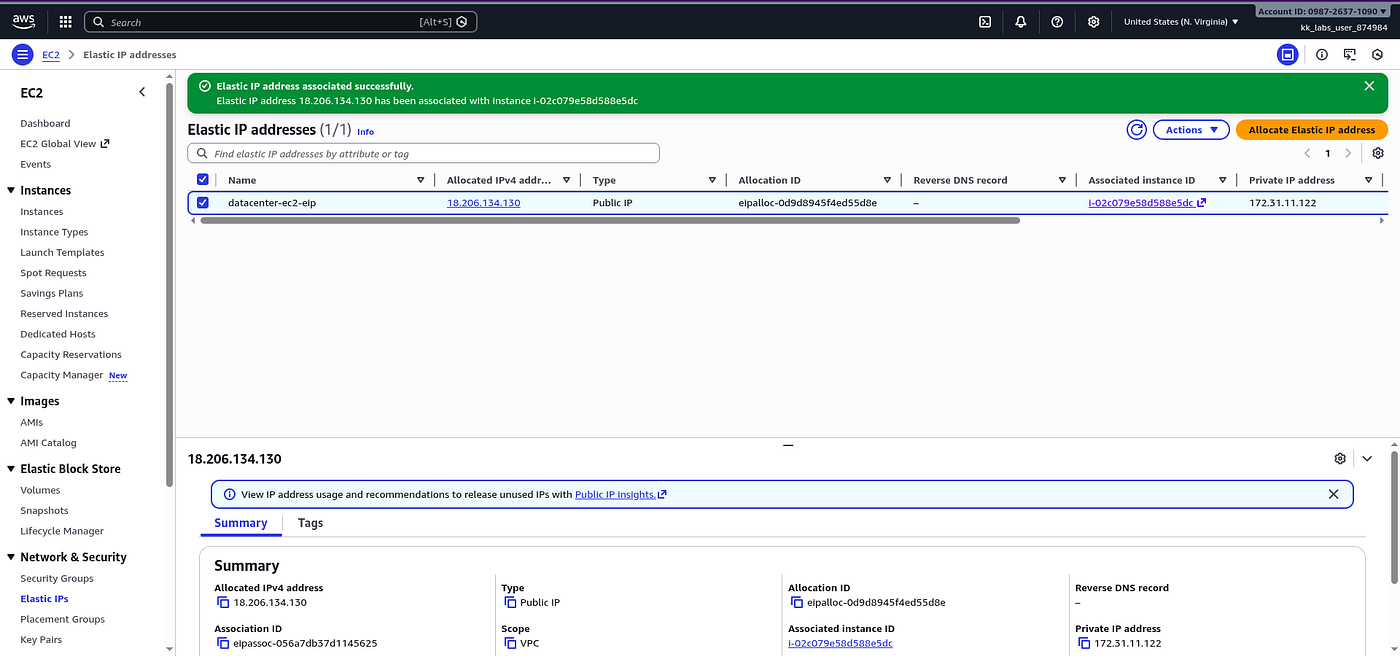Copy the Private IP address 172.31.11.122
The height and width of the screenshot is (656, 1400).
pyautogui.click(x=1083, y=643)
